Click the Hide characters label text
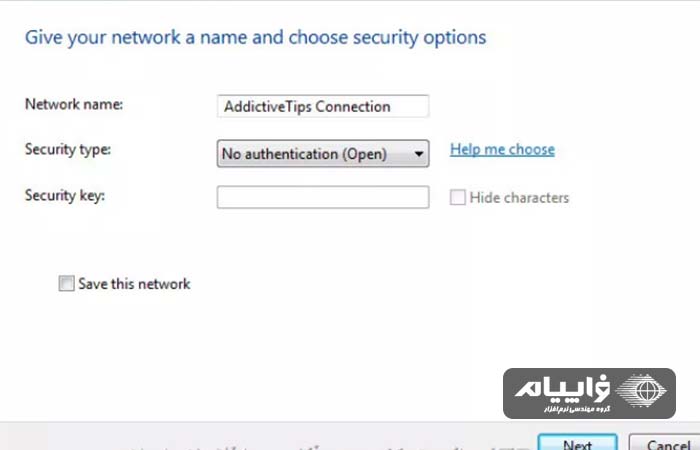Screen dimensions: 700x450 tap(519, 198)
